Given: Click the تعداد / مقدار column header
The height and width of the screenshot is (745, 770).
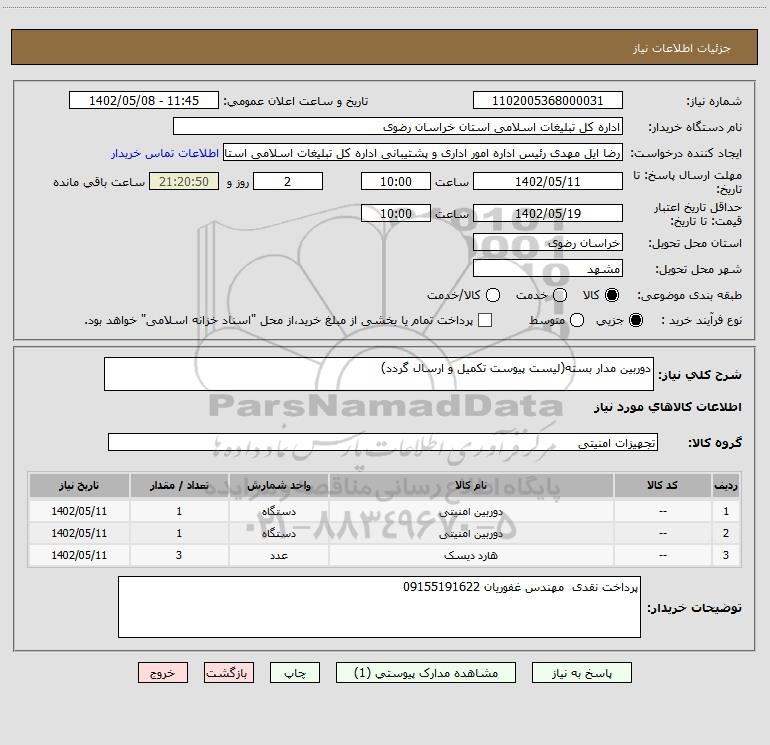Looking at the screenshot, I should coord(179,486).
